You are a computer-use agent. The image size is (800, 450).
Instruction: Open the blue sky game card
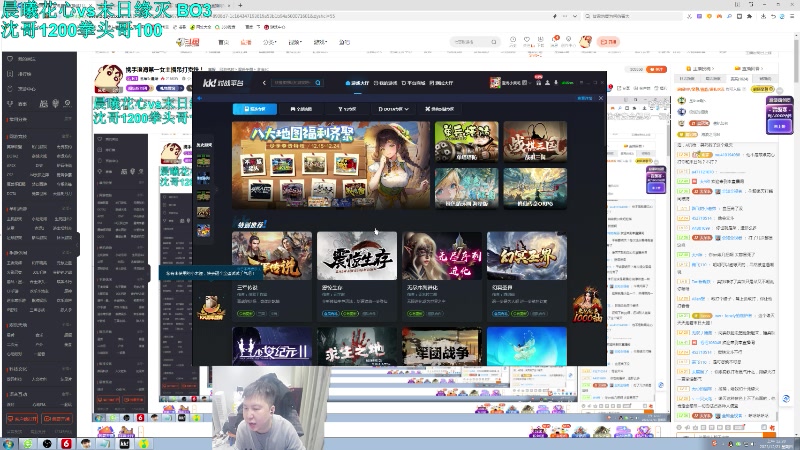pos(527,346)
